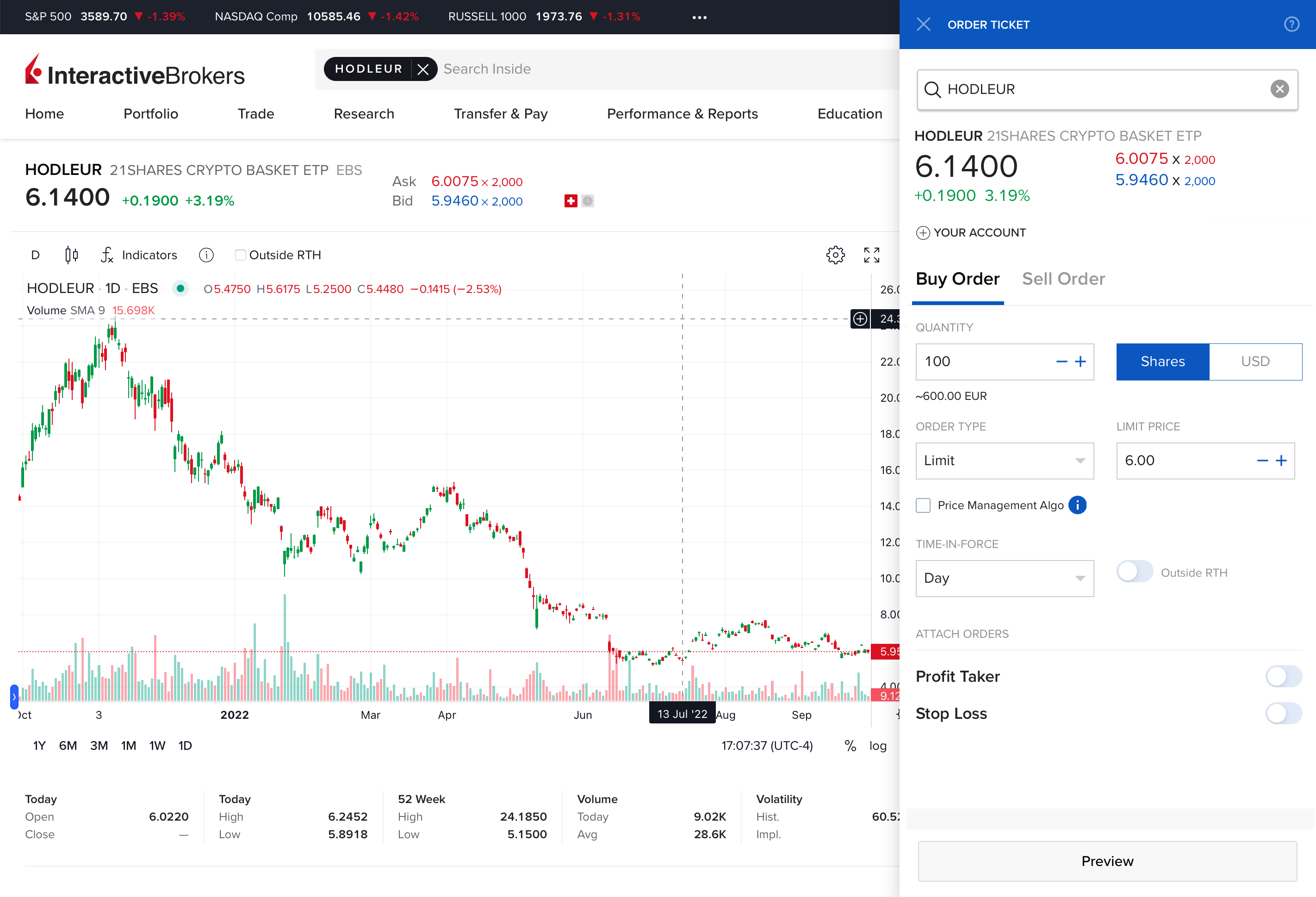1316x897 pixels.
Task: Increase quantity with the plus stepper
Action: click(1081, 361)
